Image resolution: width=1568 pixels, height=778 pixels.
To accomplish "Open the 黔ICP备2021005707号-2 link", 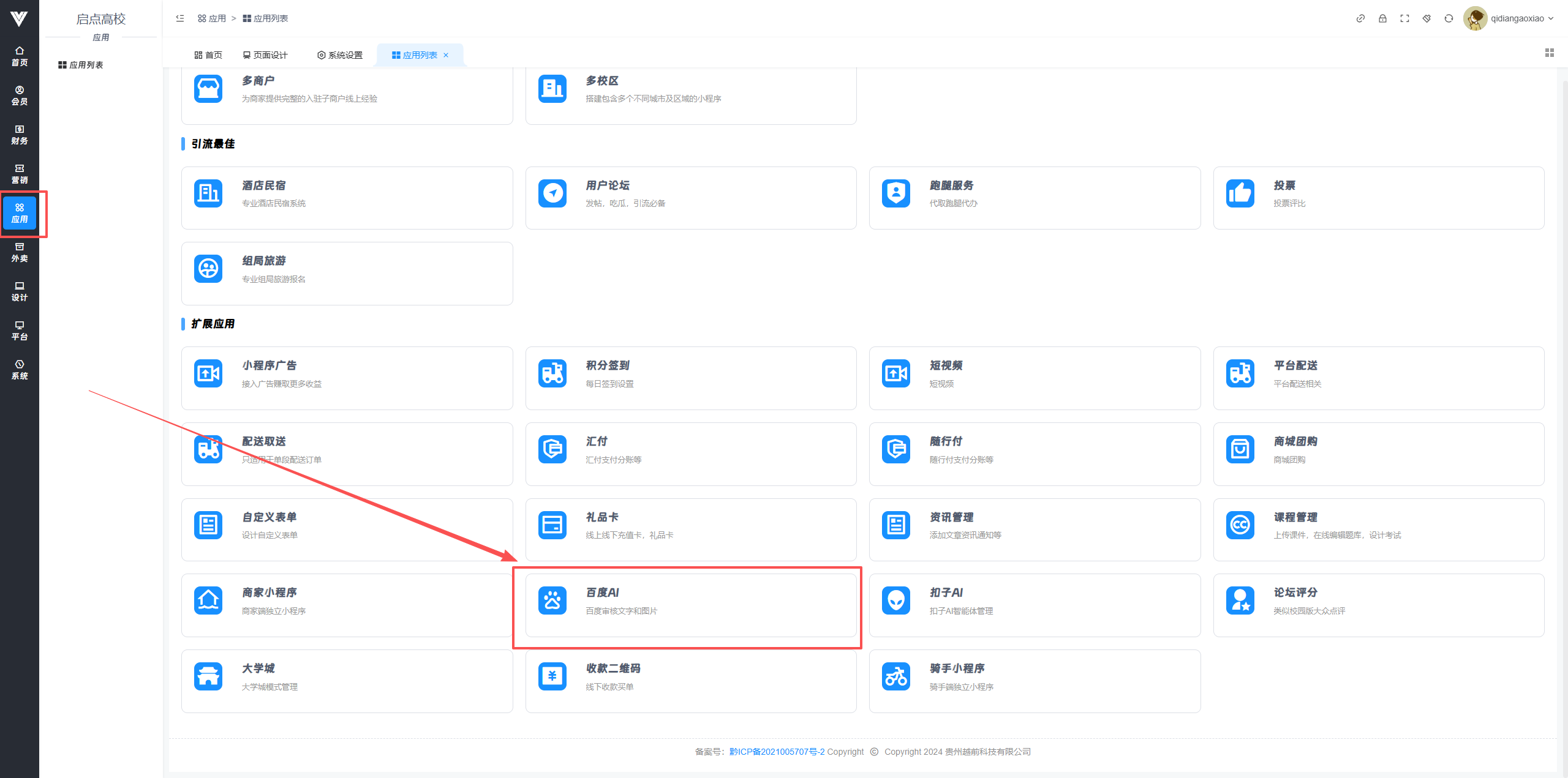I will pos(776,752).
